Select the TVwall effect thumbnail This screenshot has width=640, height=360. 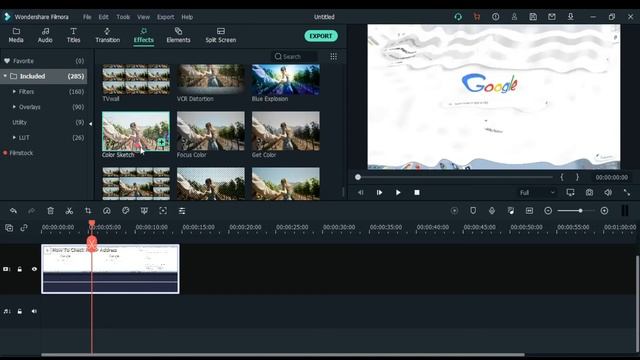point(136,80)
